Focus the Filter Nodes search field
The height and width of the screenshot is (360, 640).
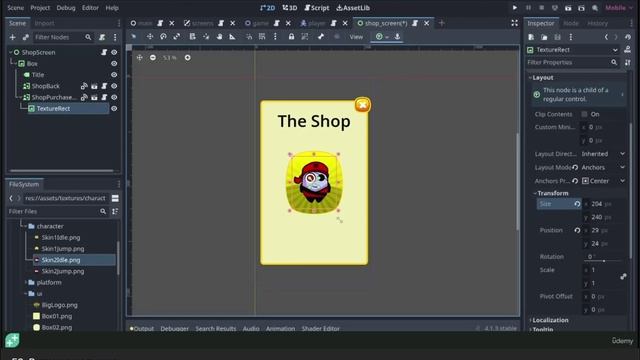[63, 37]
